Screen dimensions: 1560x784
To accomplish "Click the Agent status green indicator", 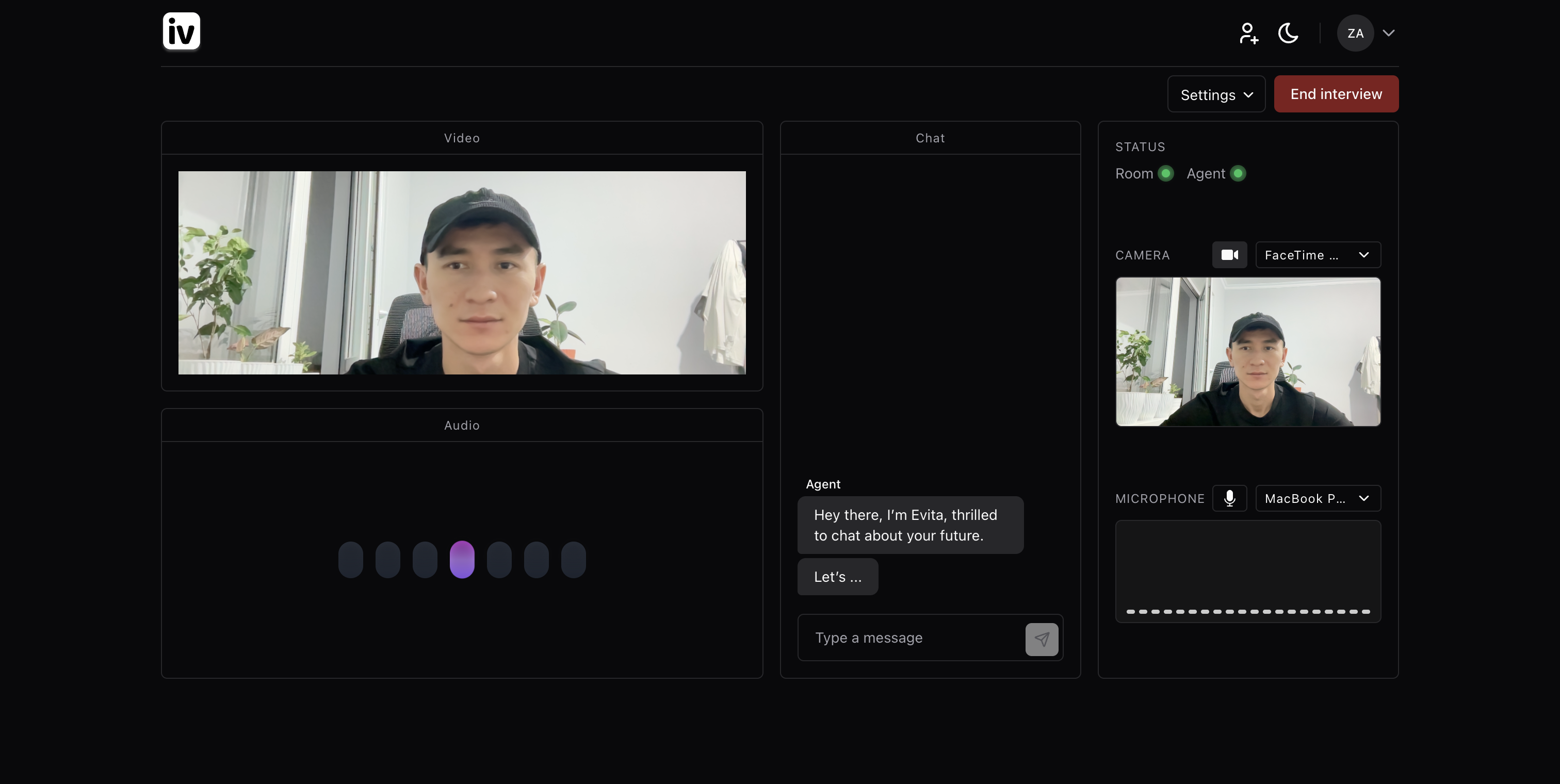I will coord(1238,174).
